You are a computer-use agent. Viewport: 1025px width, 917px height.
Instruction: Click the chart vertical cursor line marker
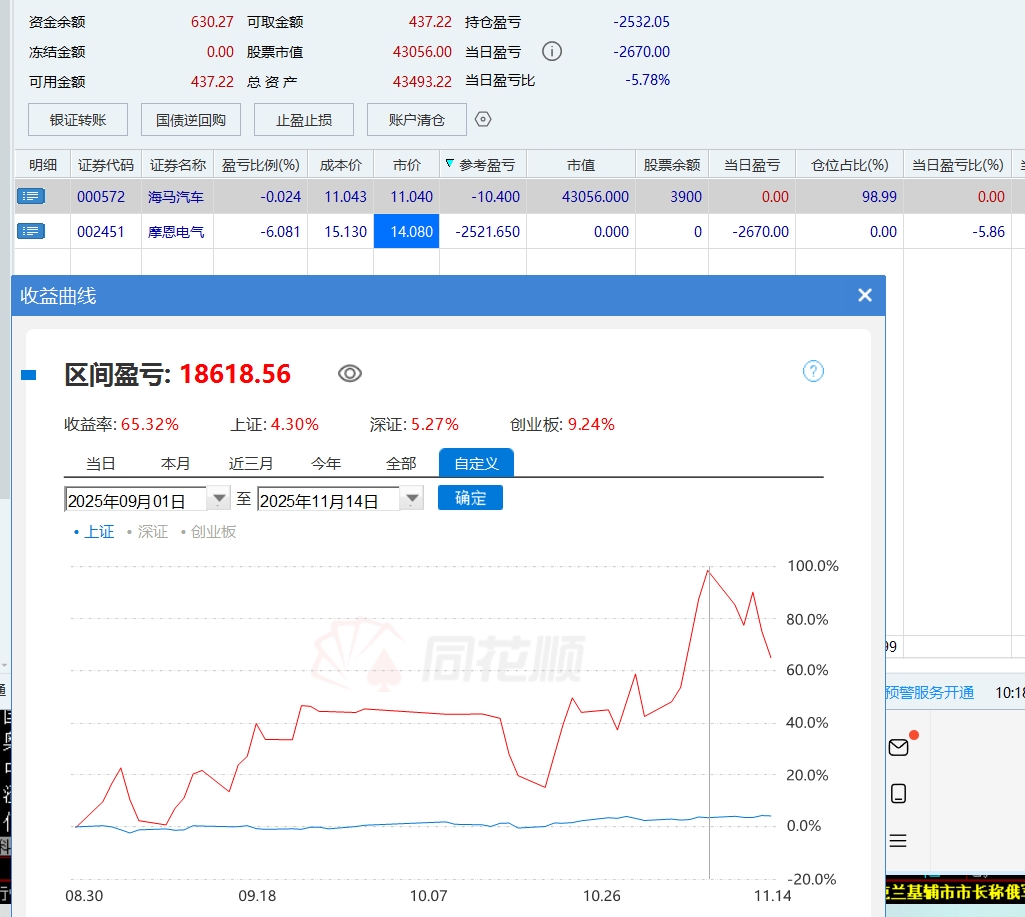[709, 722]
